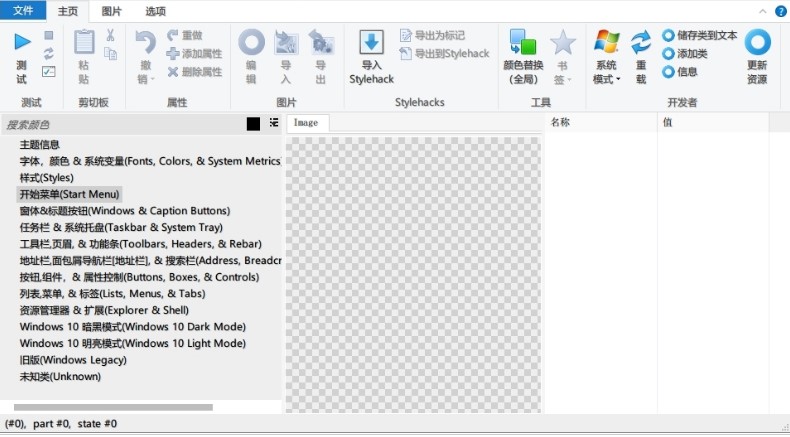This screenshot has width=790, height=437.
Task: Click the checklist icon in 测试 group
Action: (49, 72)
